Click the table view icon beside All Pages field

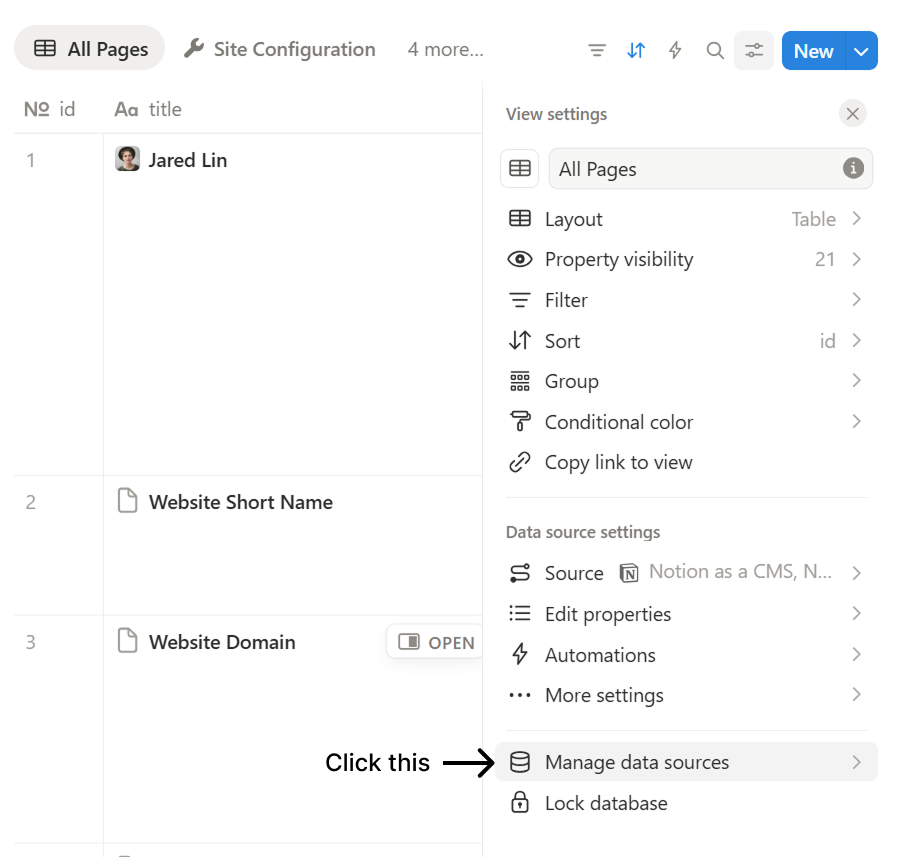[520, 169]
